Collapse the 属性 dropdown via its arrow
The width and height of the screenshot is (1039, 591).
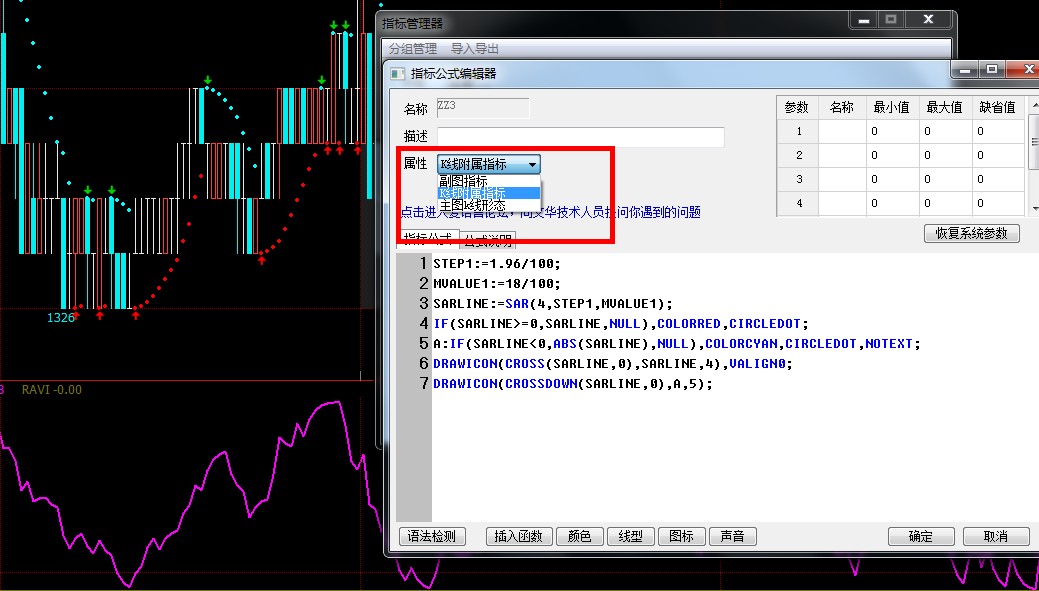(x=532, y=164)
